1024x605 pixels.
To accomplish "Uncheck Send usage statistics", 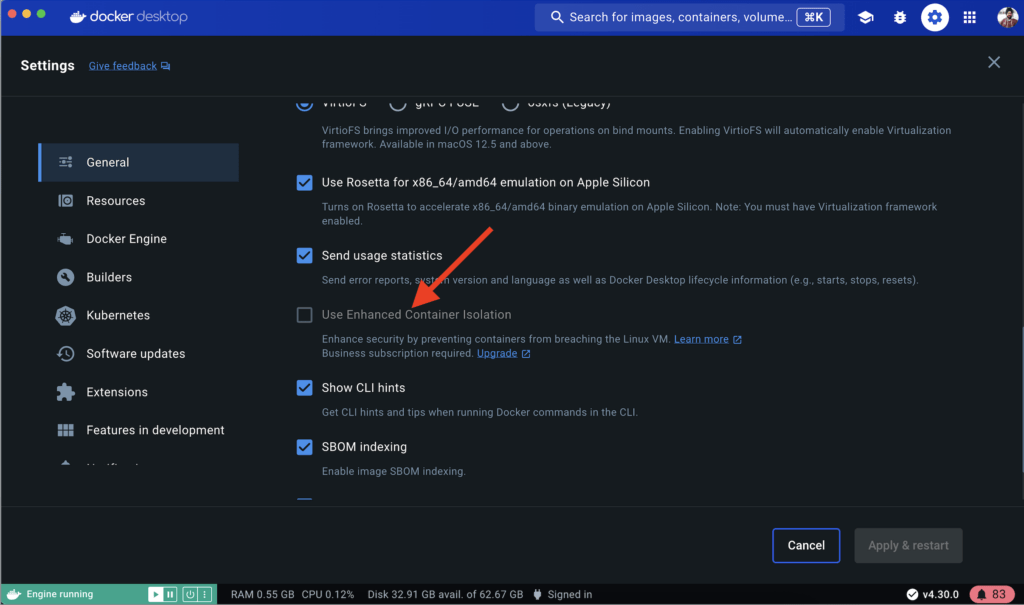I will coord(304,255).
